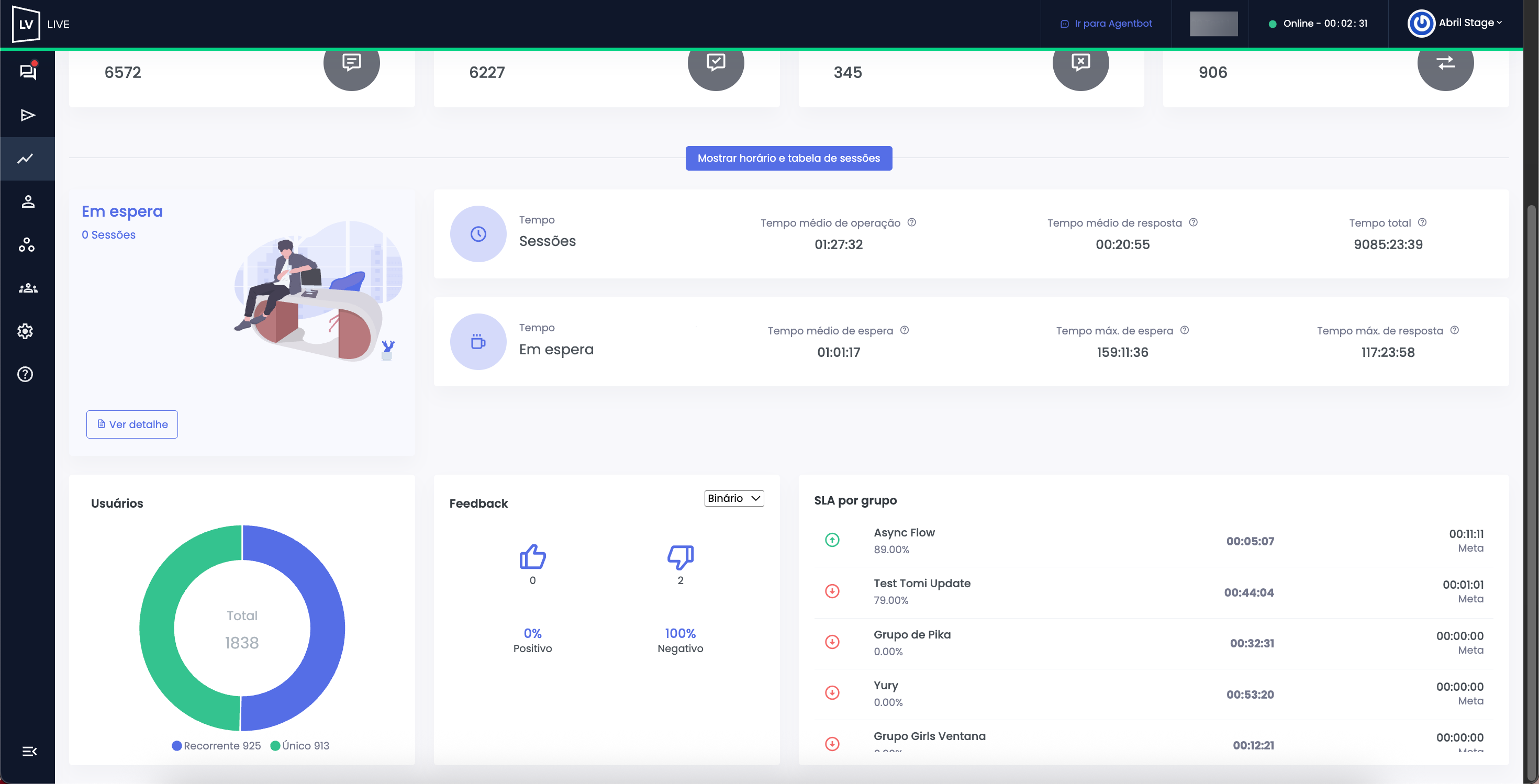
Task: Open the team people sidebar icon
Action: (27, 288)
